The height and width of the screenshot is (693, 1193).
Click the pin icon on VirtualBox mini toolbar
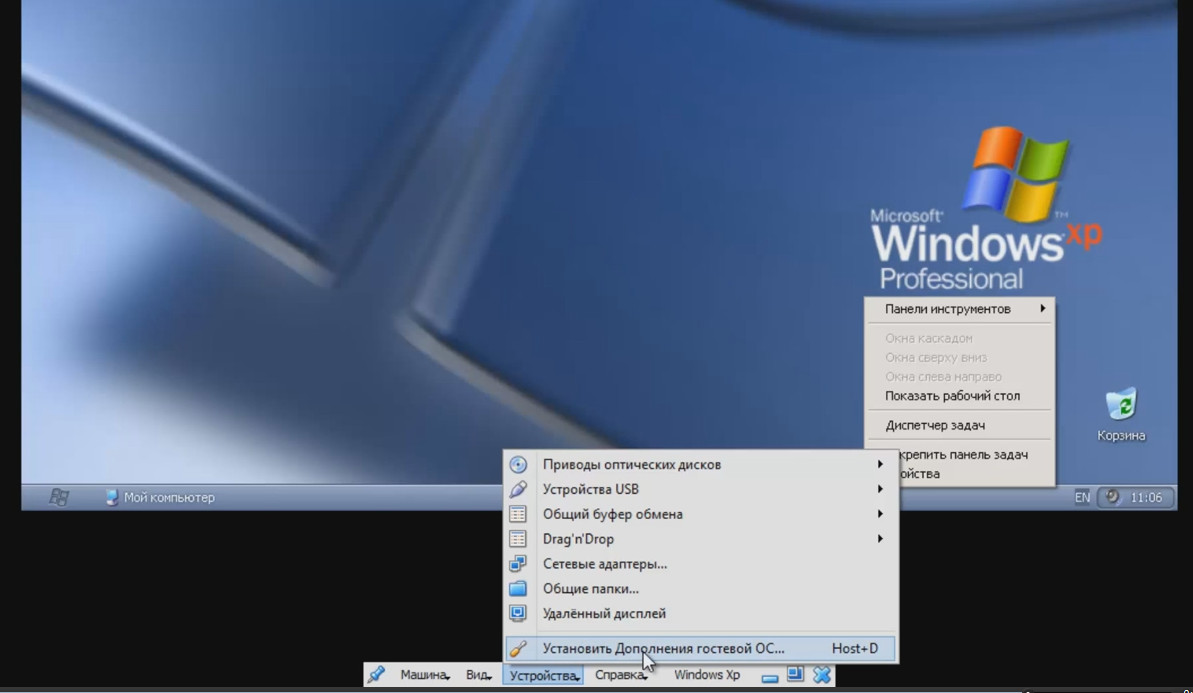(376, 675)
